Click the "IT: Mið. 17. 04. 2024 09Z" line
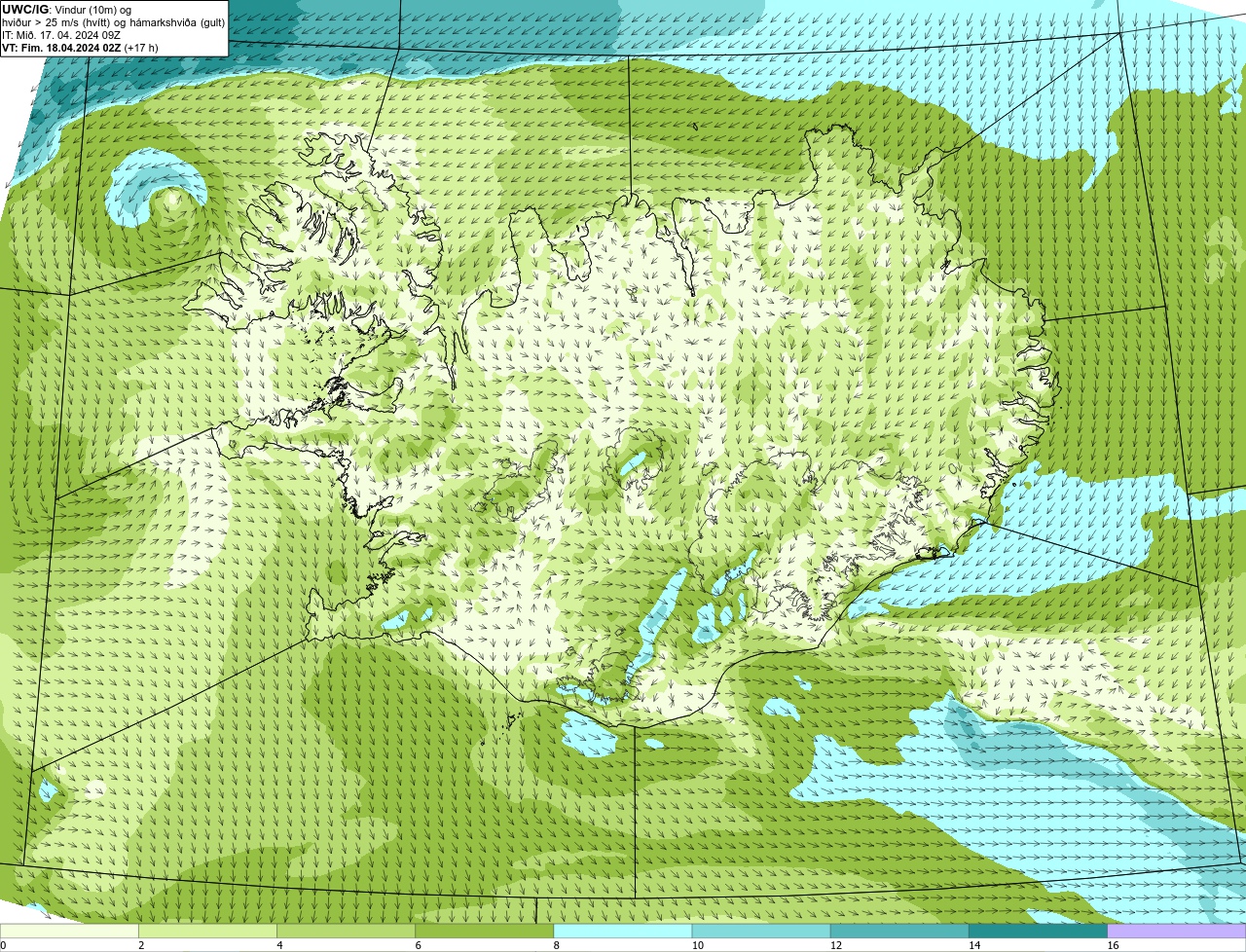The height and width of the screenshot is (952, 1246). 61,34
